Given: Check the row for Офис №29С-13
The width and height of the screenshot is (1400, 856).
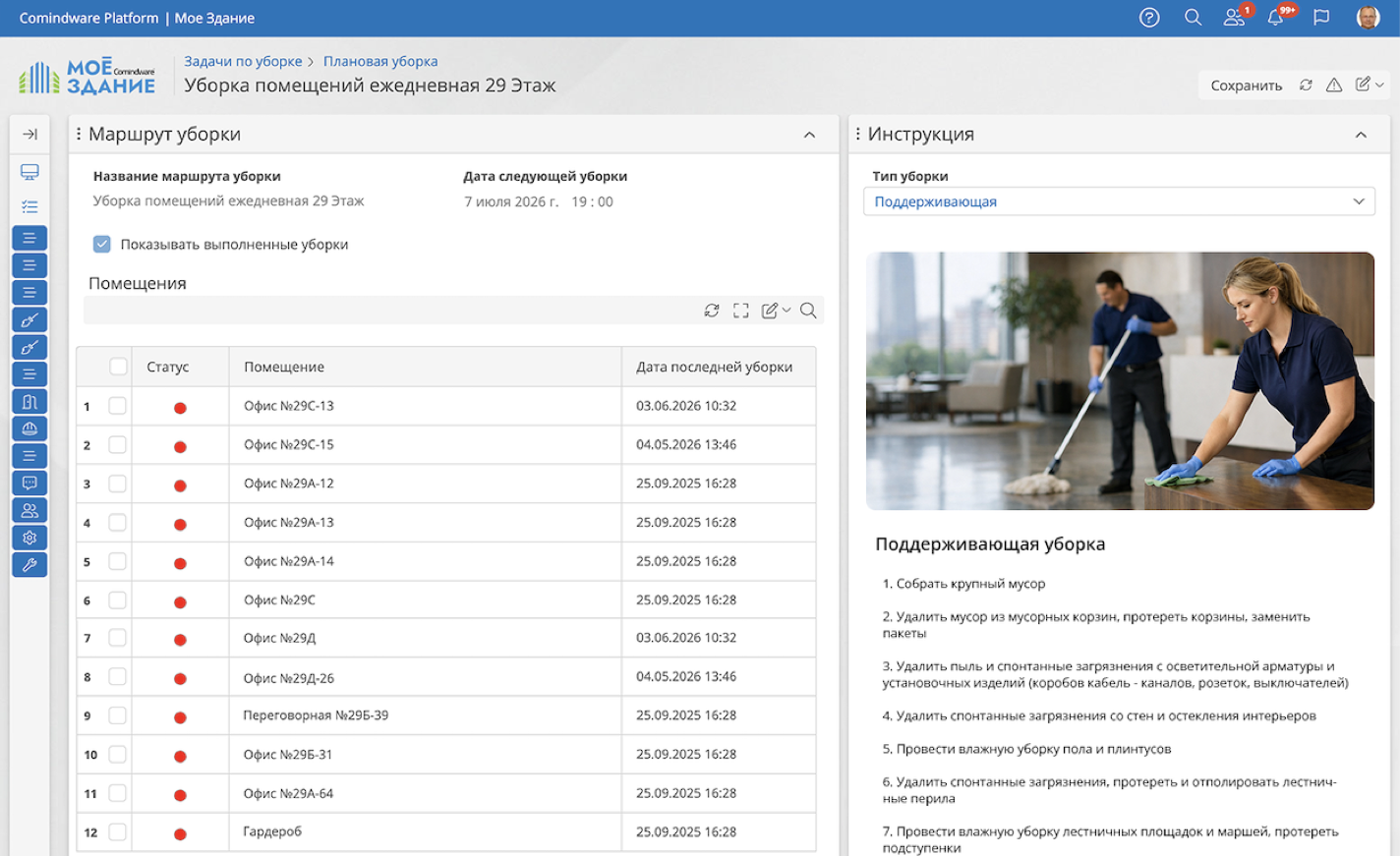Looking at the screenshot, I should 117,406.
